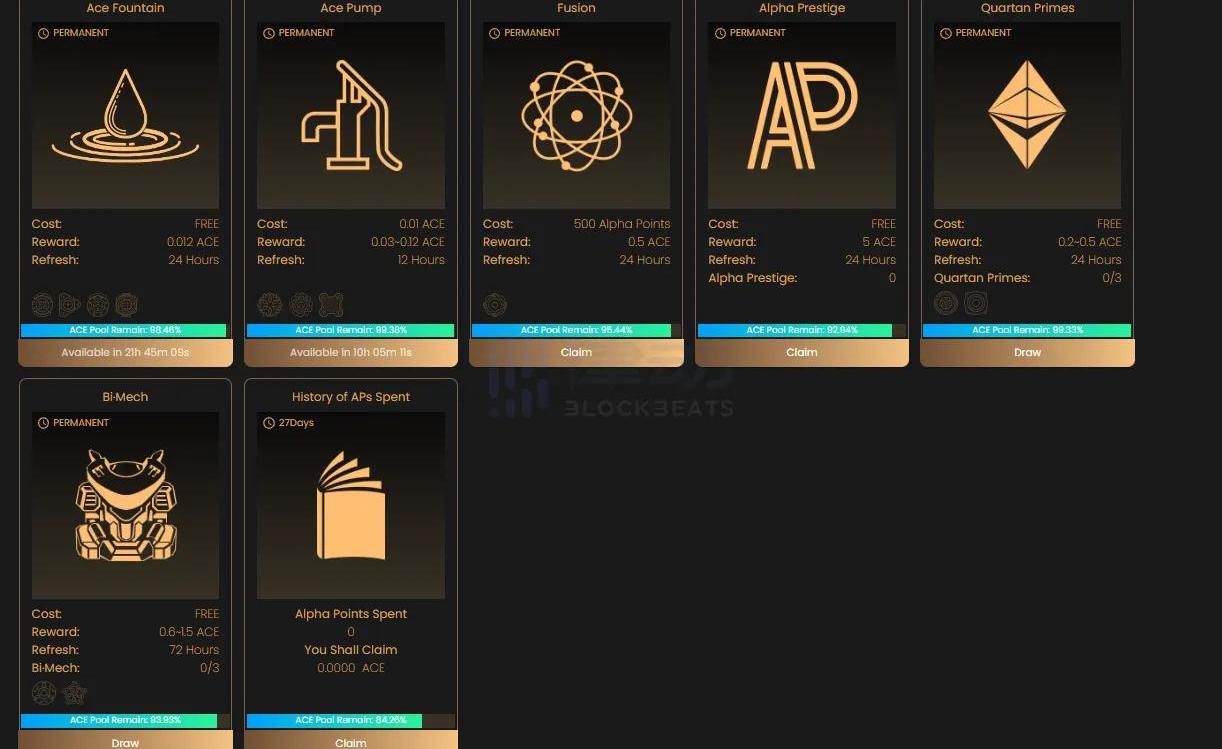Claim the History of APs Spent reward
The width and height of the screenshot is (1222, 749).
coord(351,742)
